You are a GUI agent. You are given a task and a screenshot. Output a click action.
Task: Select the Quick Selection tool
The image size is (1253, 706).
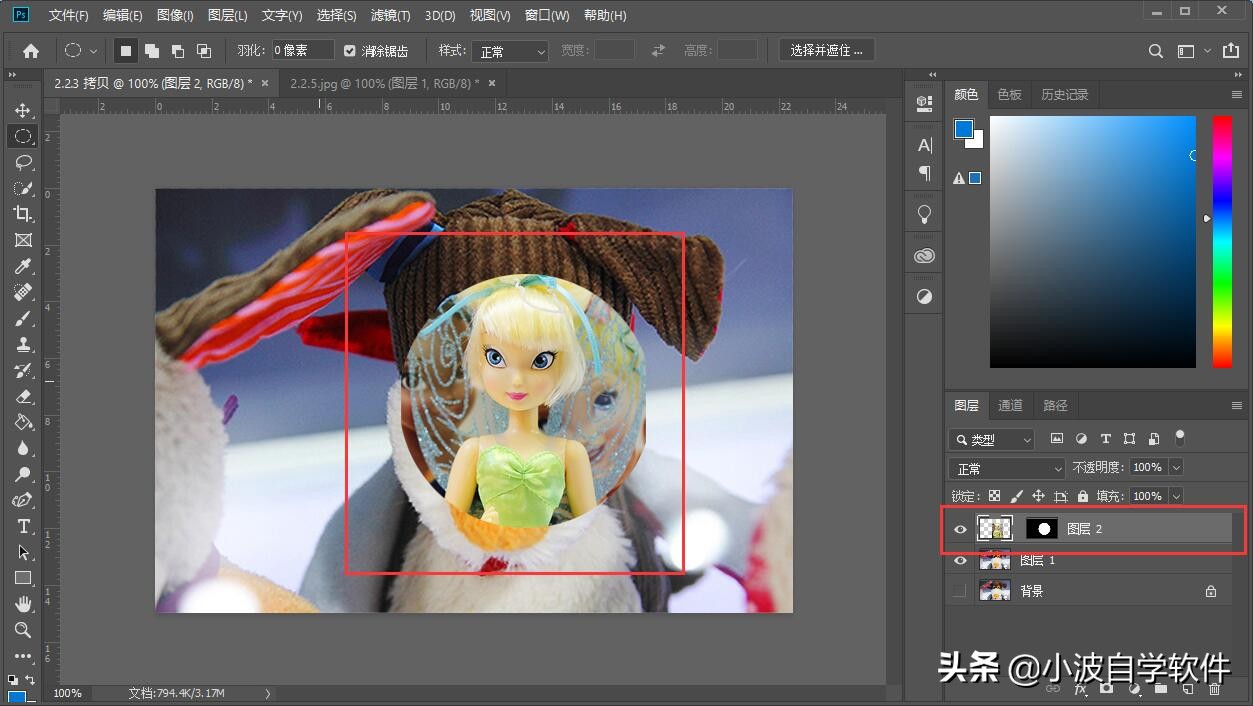tap(23, 188)
